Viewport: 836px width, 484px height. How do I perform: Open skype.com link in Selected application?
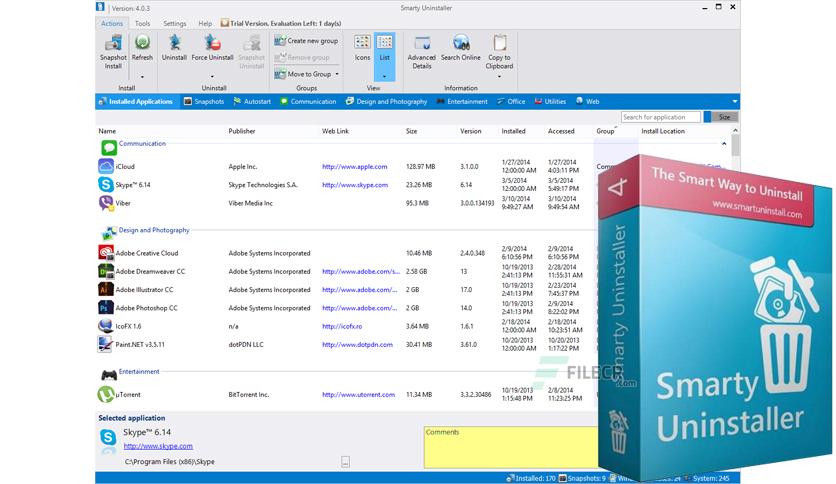click(x=158, y=446)
